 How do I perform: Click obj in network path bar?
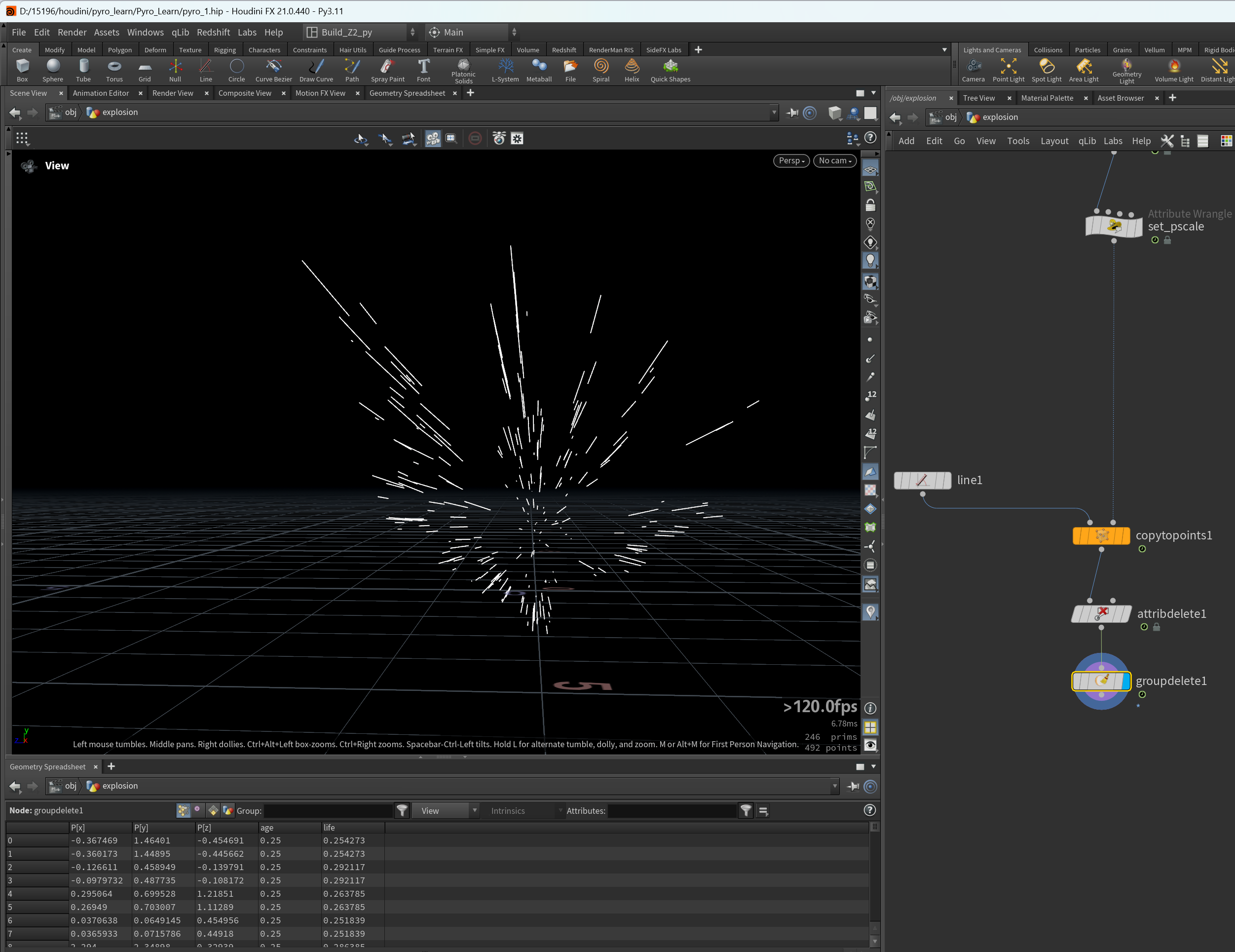point(951,117)
